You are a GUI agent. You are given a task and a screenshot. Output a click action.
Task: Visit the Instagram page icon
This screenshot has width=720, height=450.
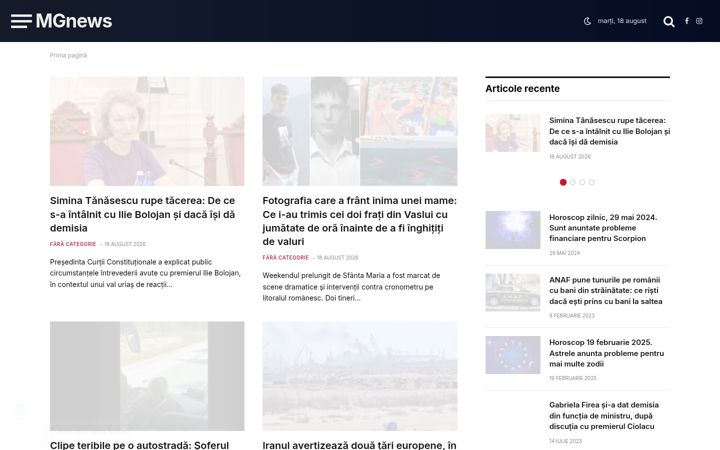[x=699, y=21]
